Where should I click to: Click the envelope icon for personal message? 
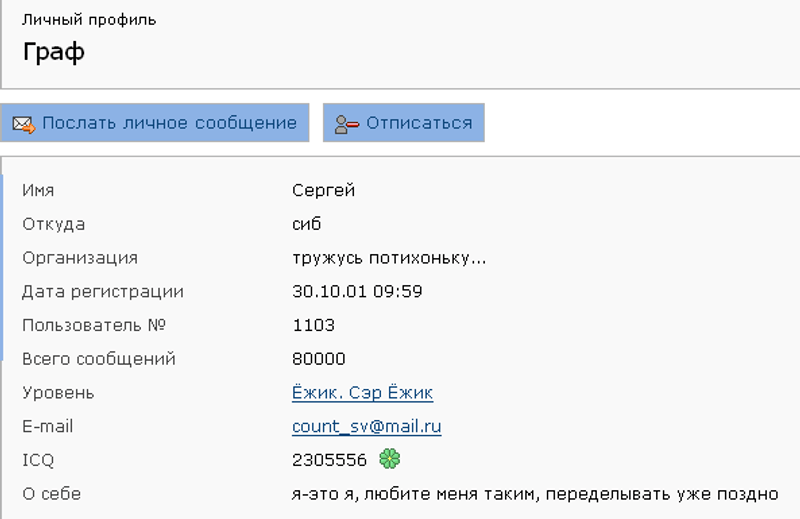[x=23, y=124]
